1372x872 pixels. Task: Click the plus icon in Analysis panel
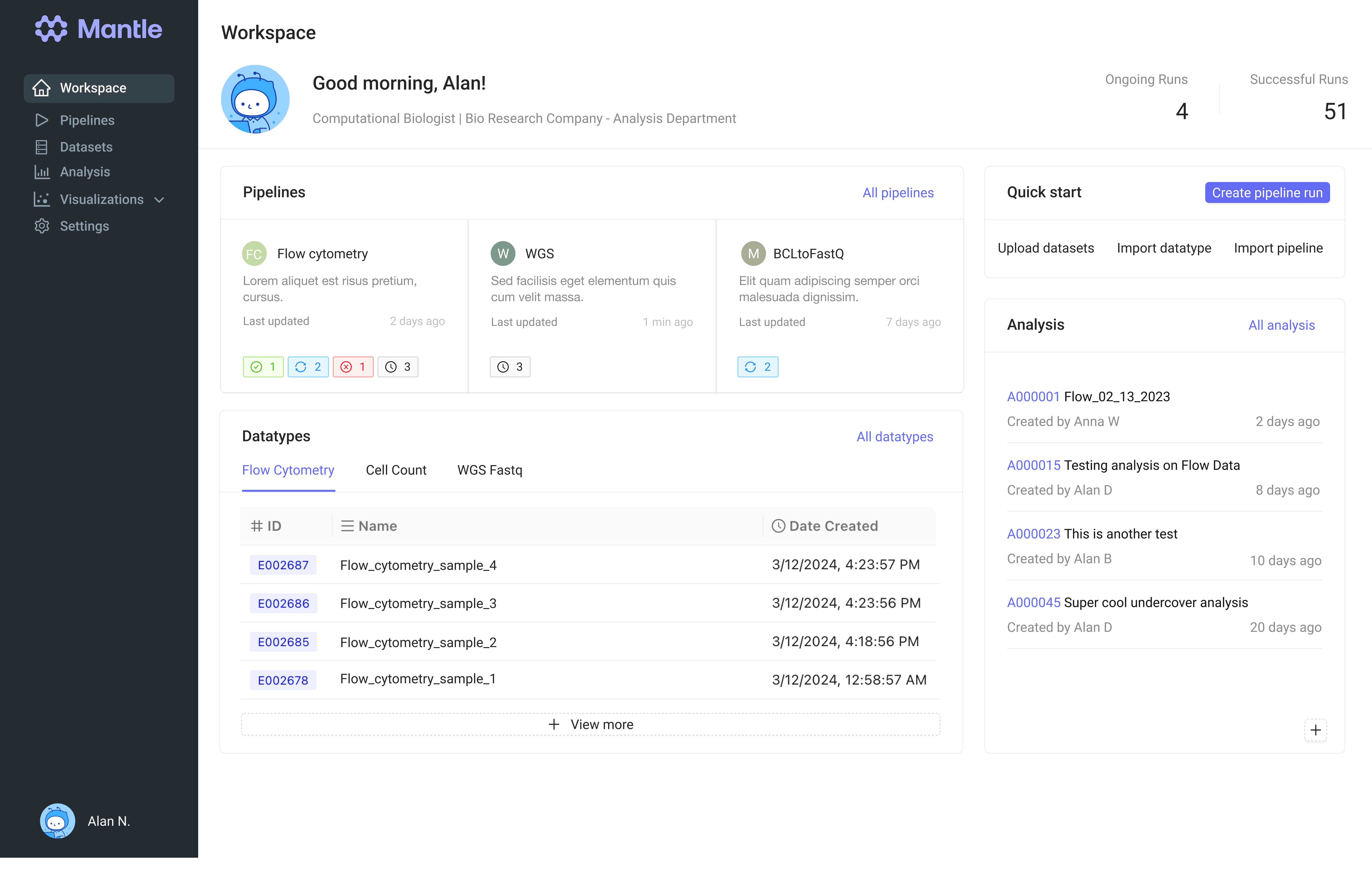(x=1316, y=730)
